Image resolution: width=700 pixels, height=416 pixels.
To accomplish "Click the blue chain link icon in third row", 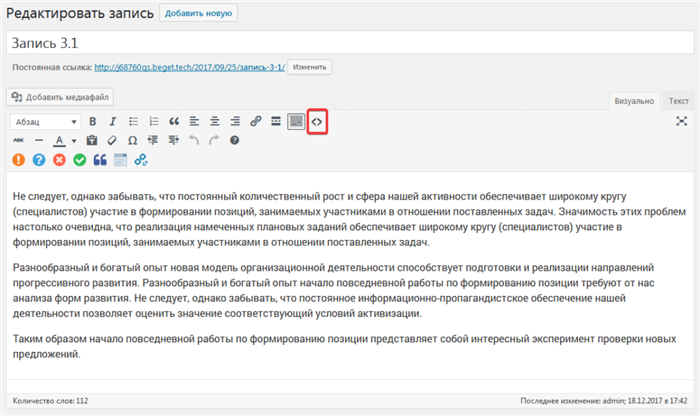I will pos(141,160).
